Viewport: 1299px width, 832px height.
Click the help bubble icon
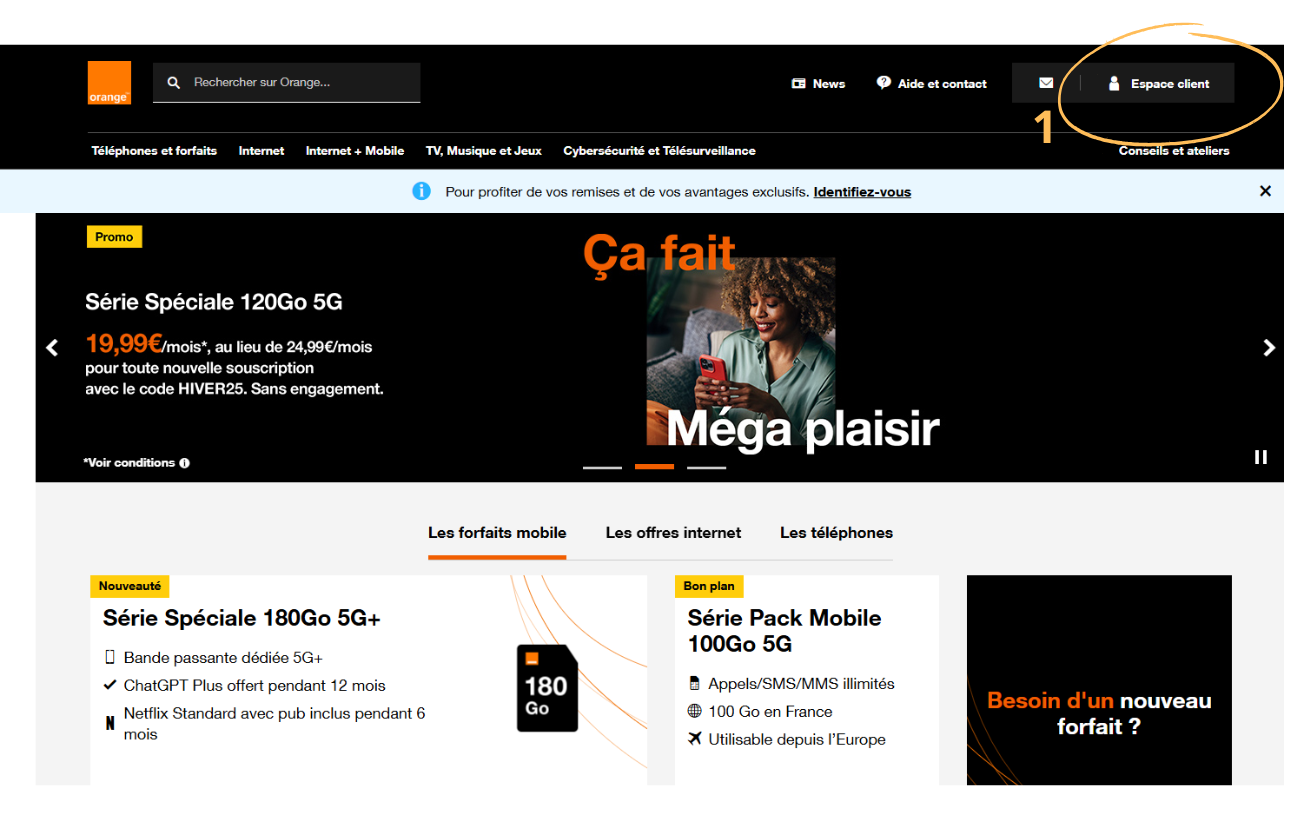(x=883, y=83)
